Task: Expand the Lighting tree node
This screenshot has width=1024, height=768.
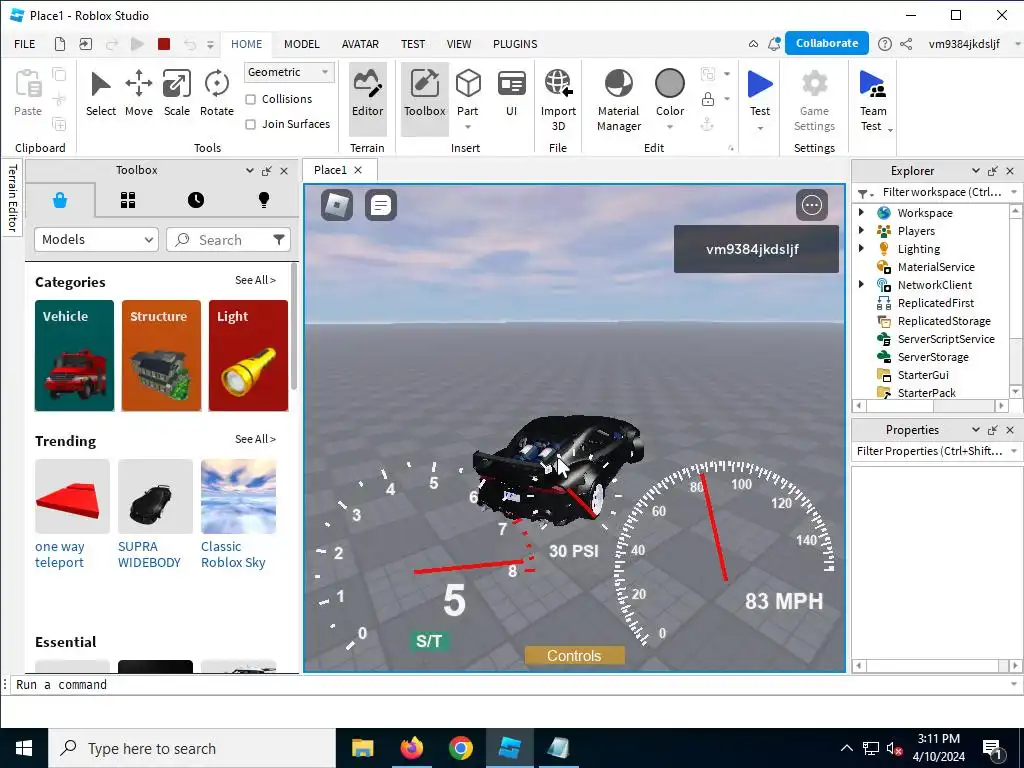Action: tap(861, 248)
